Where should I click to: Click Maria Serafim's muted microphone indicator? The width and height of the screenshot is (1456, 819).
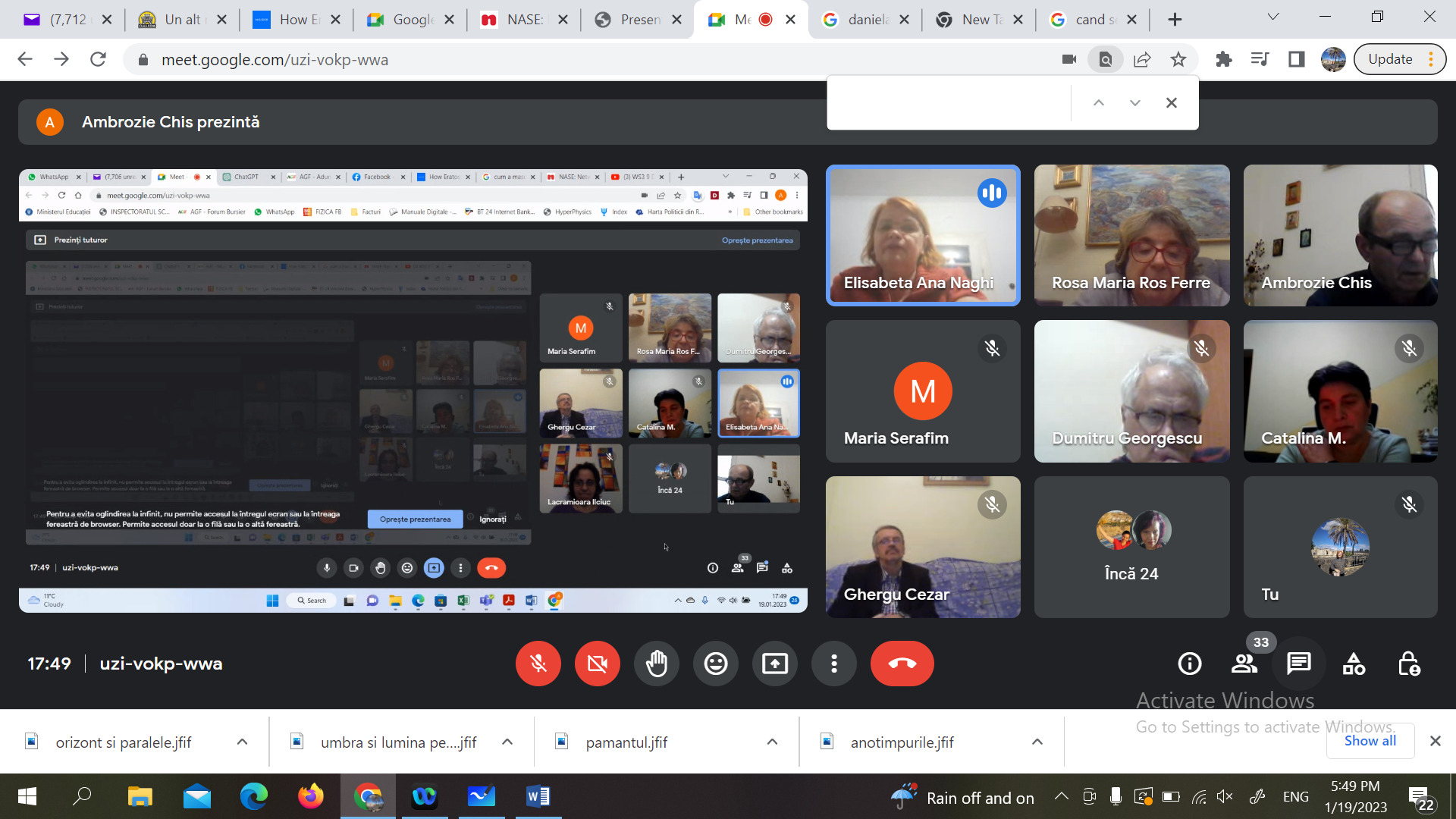pos(992,349)
